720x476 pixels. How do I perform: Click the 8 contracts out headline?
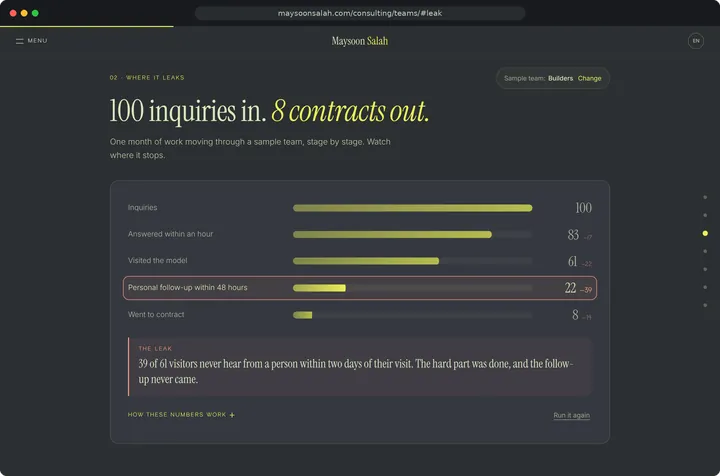[350, 111]
